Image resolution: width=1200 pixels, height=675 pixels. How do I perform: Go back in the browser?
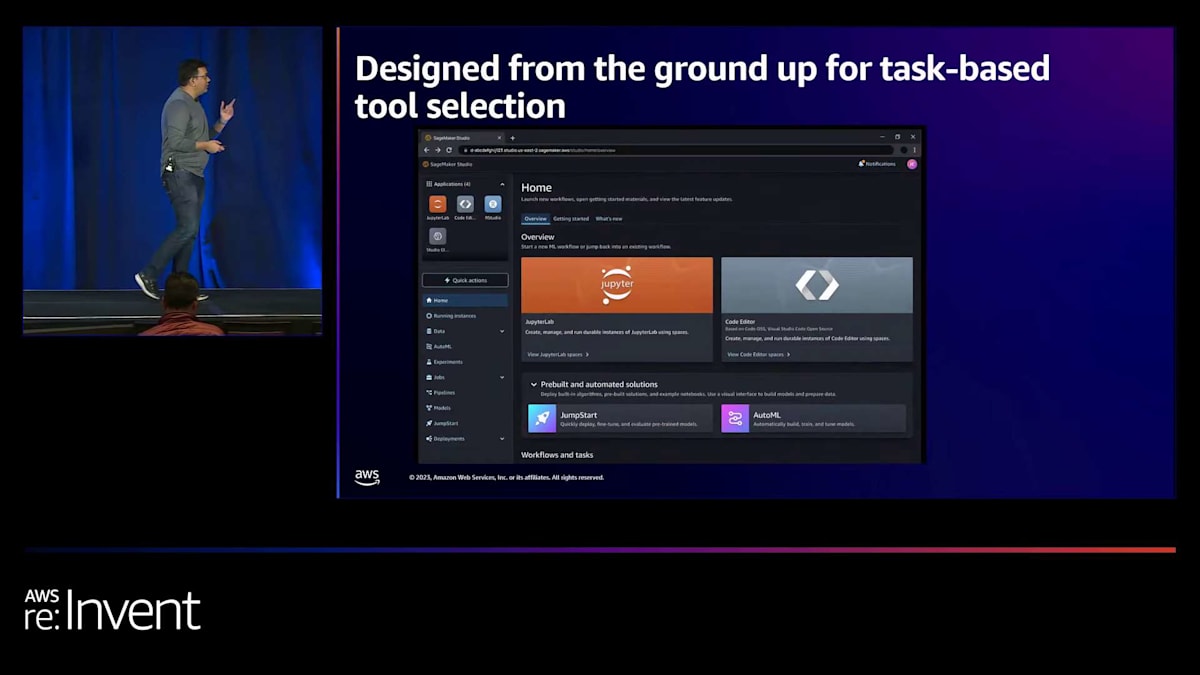tap(426, 150)
